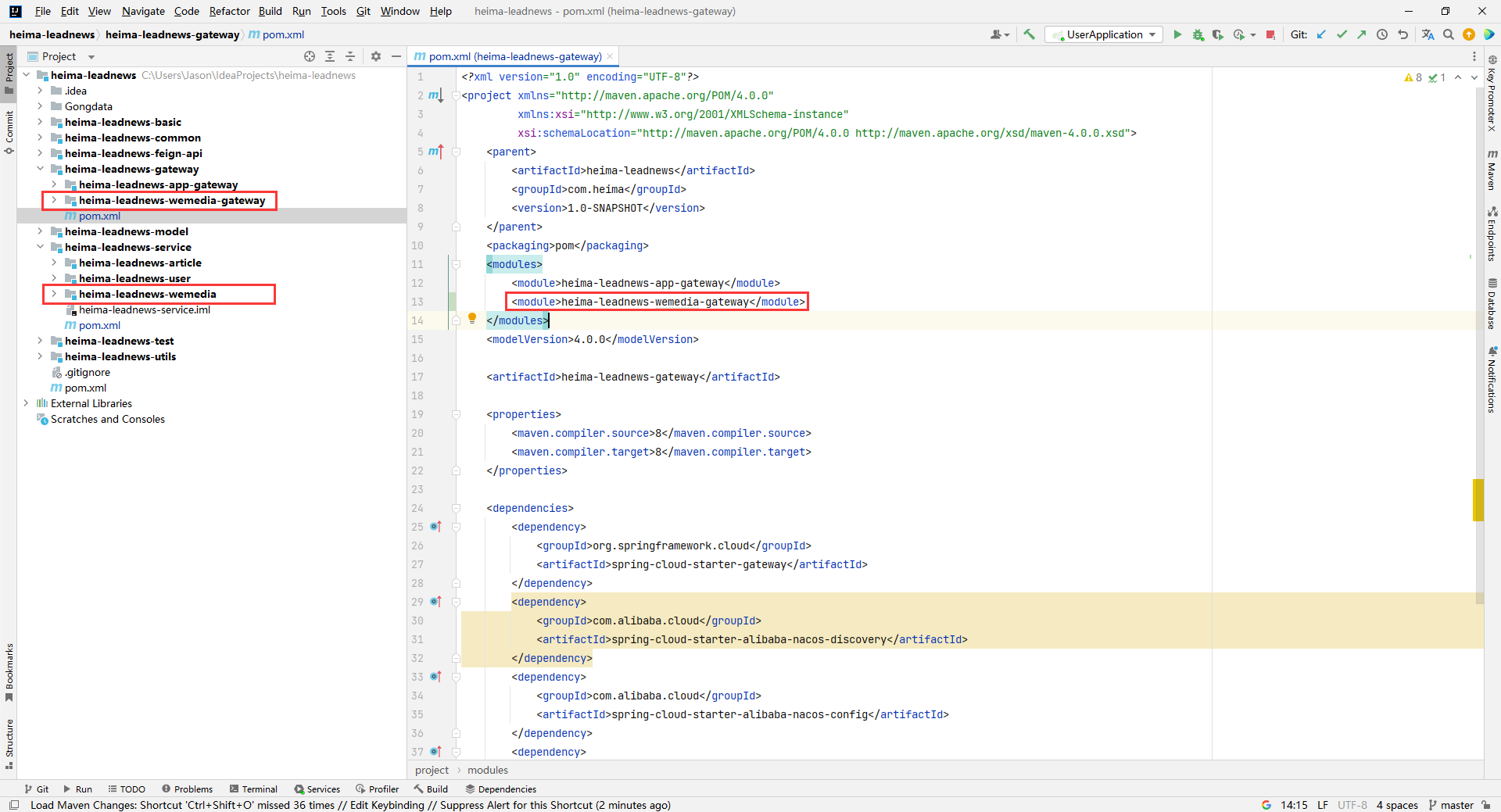
Task: Open the UserApplication run configuration dropdown
Action: (x=1104, y=34)
